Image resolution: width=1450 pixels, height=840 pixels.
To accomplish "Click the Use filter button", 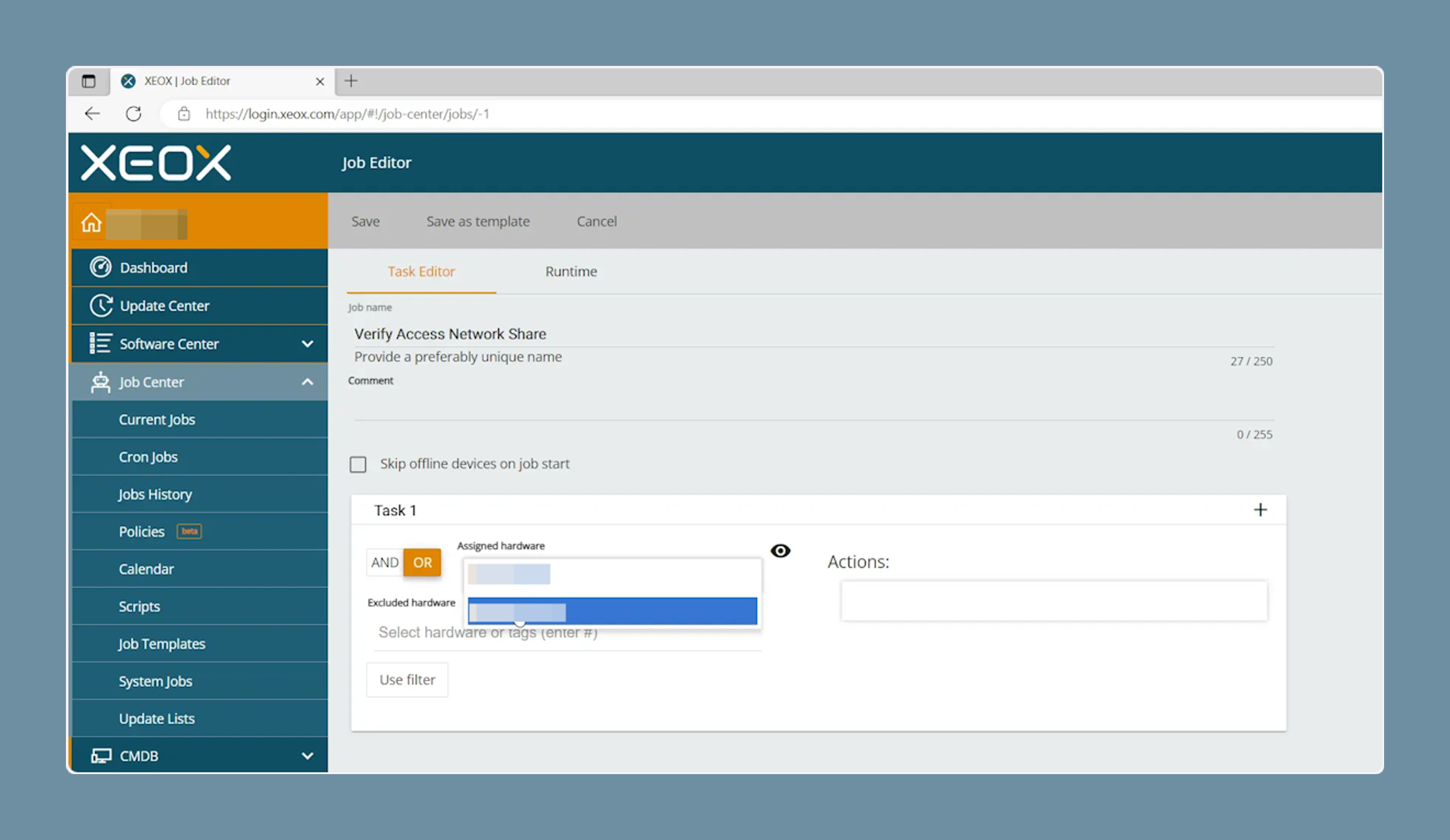I will 407,680.
